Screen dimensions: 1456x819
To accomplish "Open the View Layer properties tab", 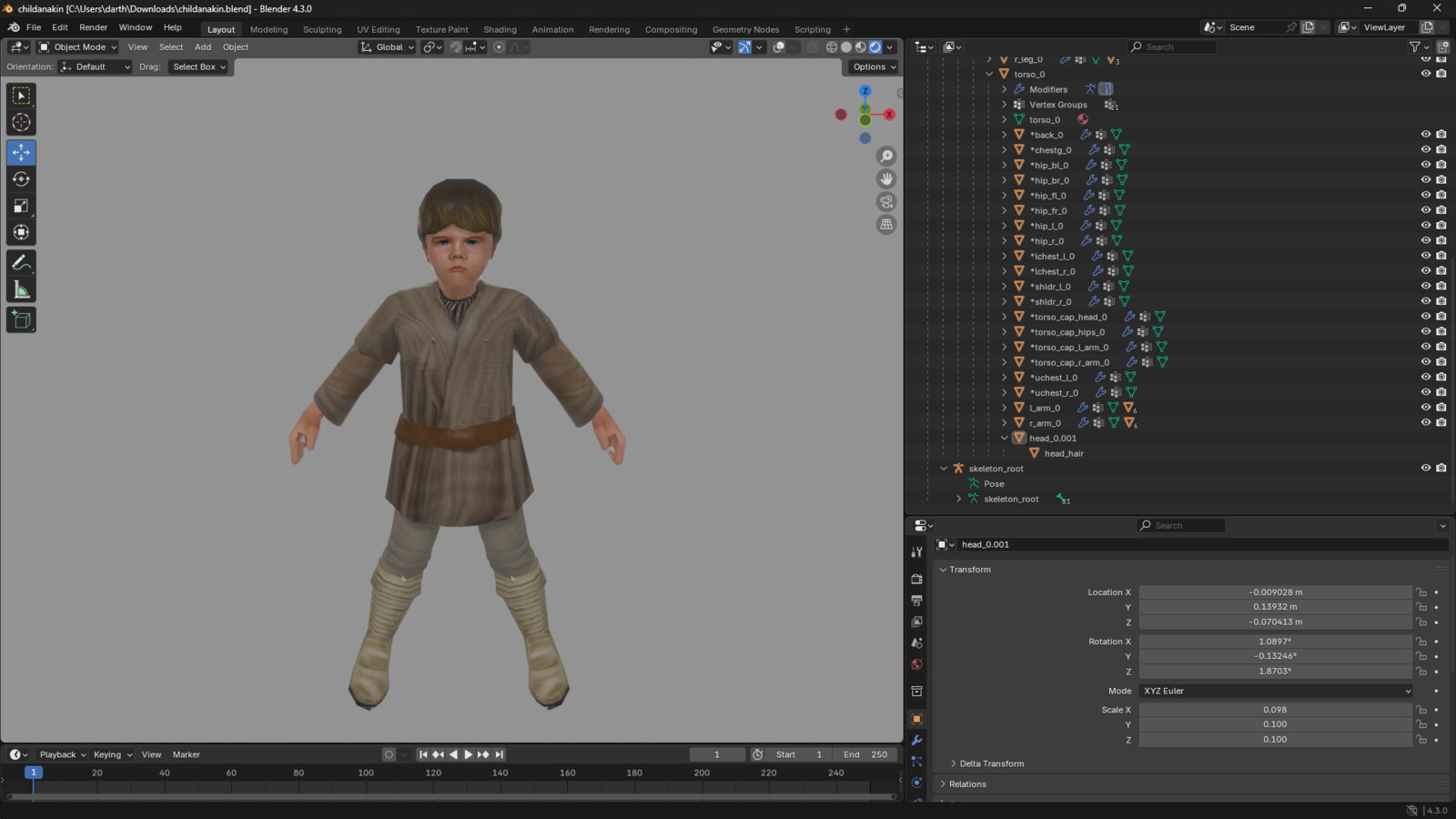I will (x=916, y=622).
